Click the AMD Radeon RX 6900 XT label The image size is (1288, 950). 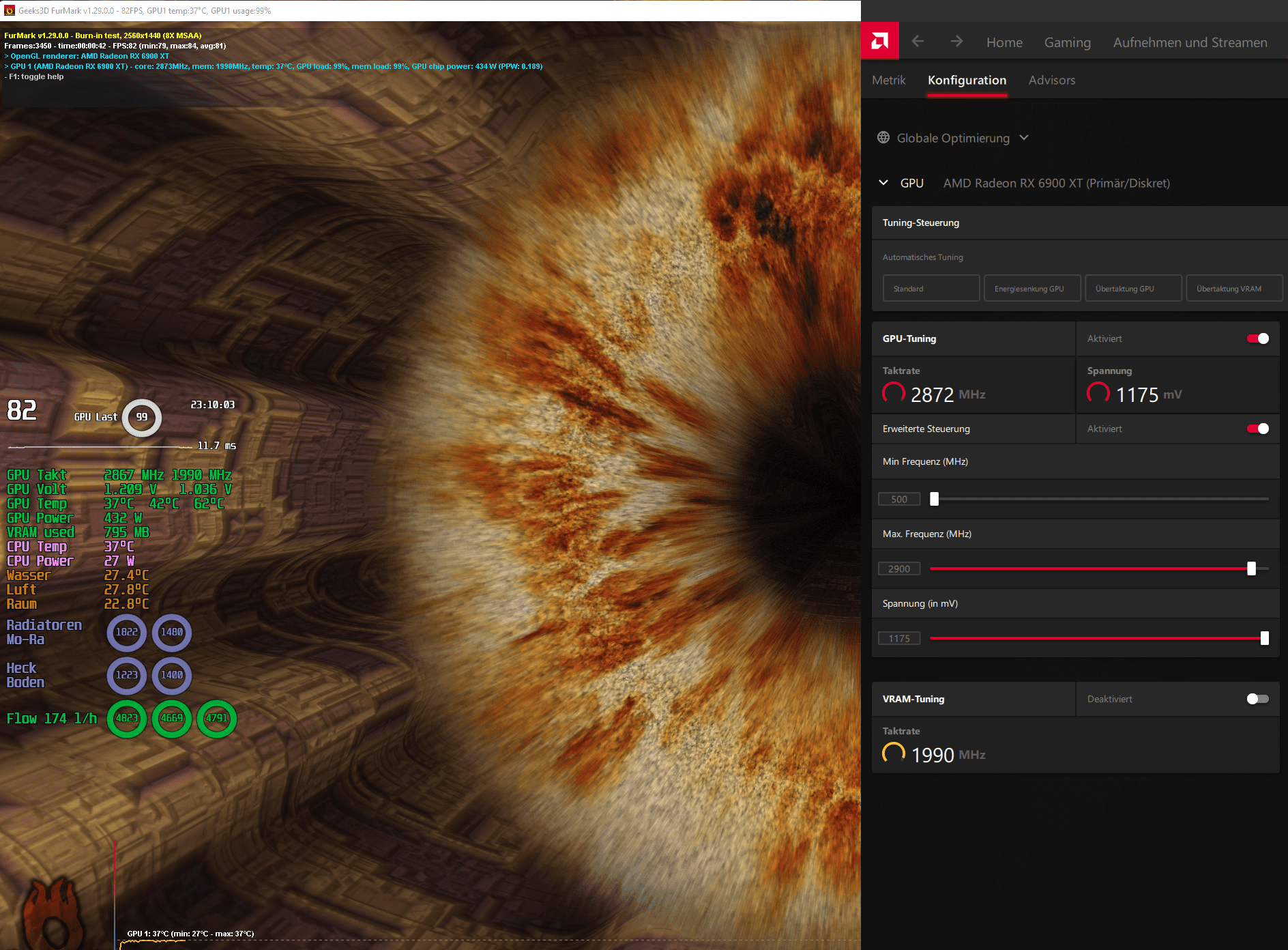[1057, 183]
